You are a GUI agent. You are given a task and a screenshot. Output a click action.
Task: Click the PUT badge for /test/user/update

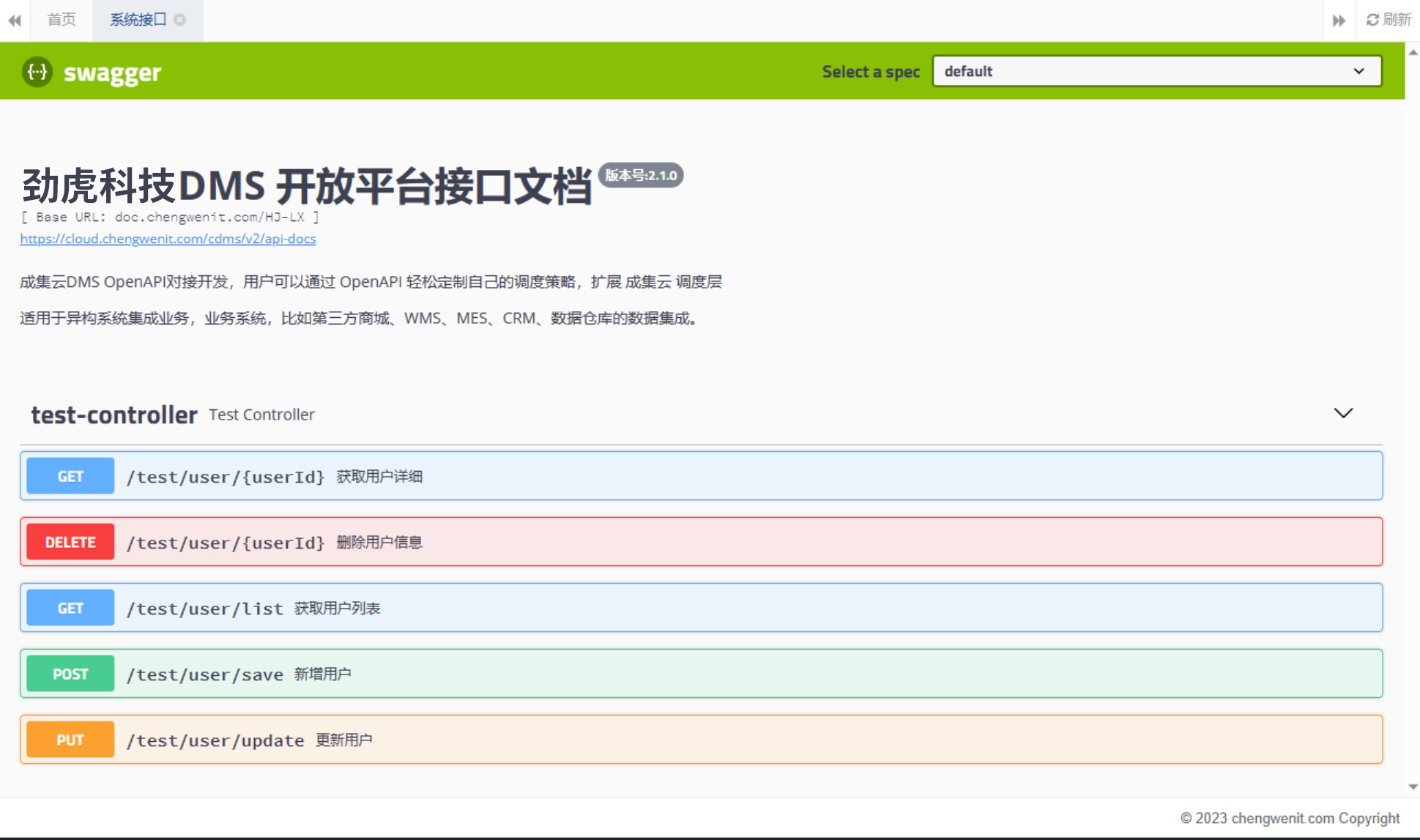click(70, 740)
